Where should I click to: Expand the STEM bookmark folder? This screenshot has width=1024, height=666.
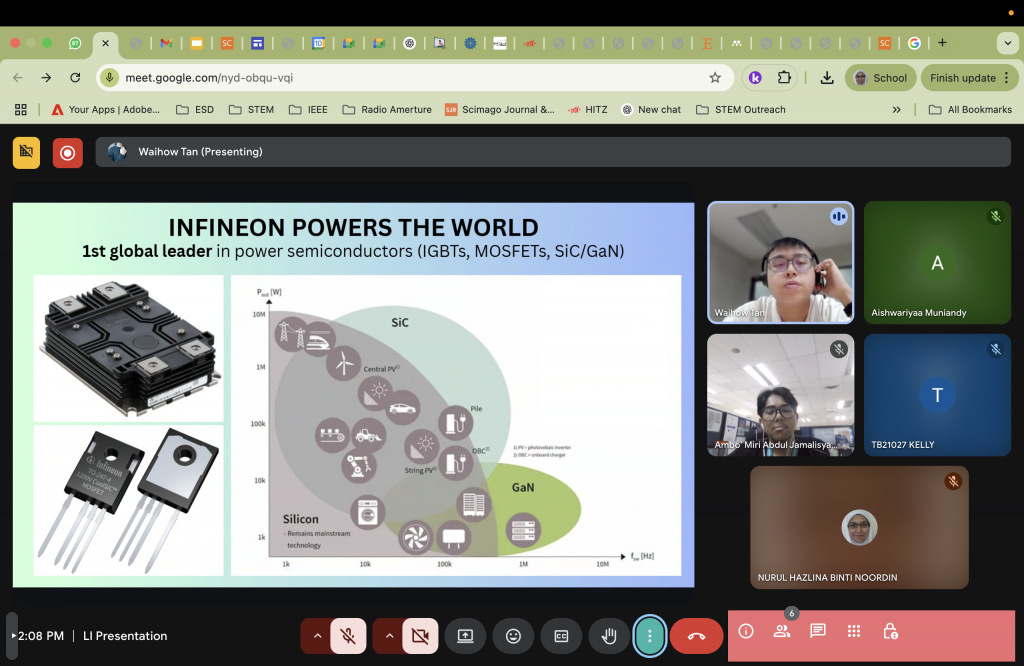coord(251,110)
